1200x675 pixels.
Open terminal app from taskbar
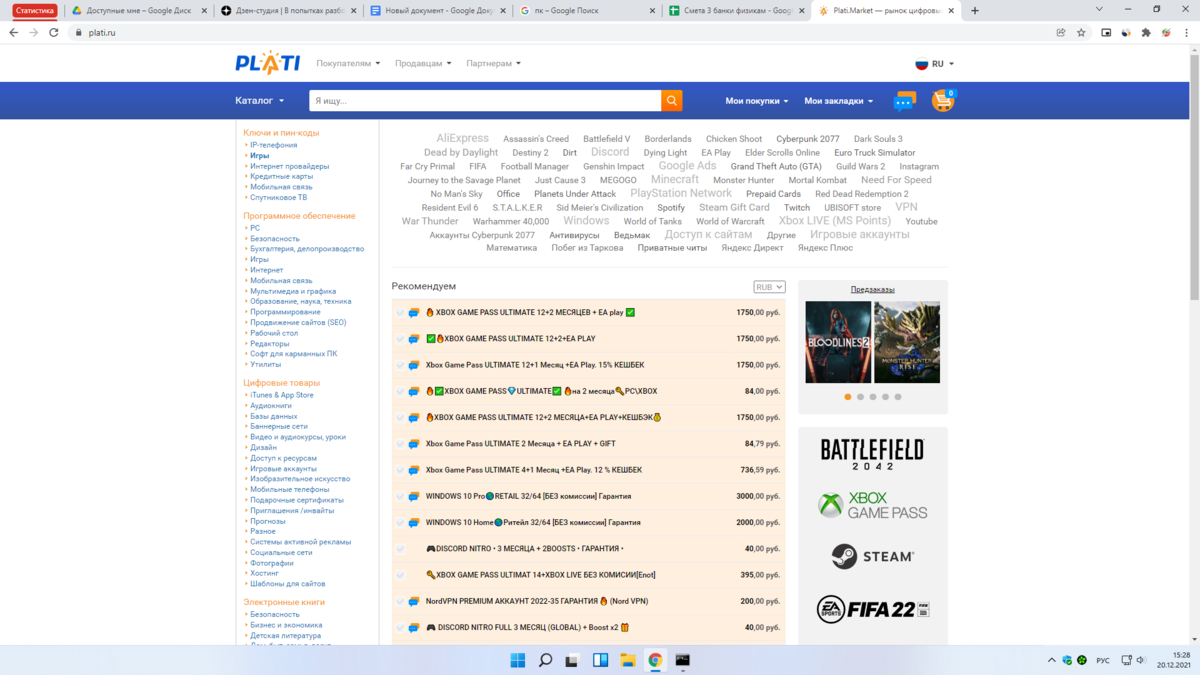(x=683, y=660)
